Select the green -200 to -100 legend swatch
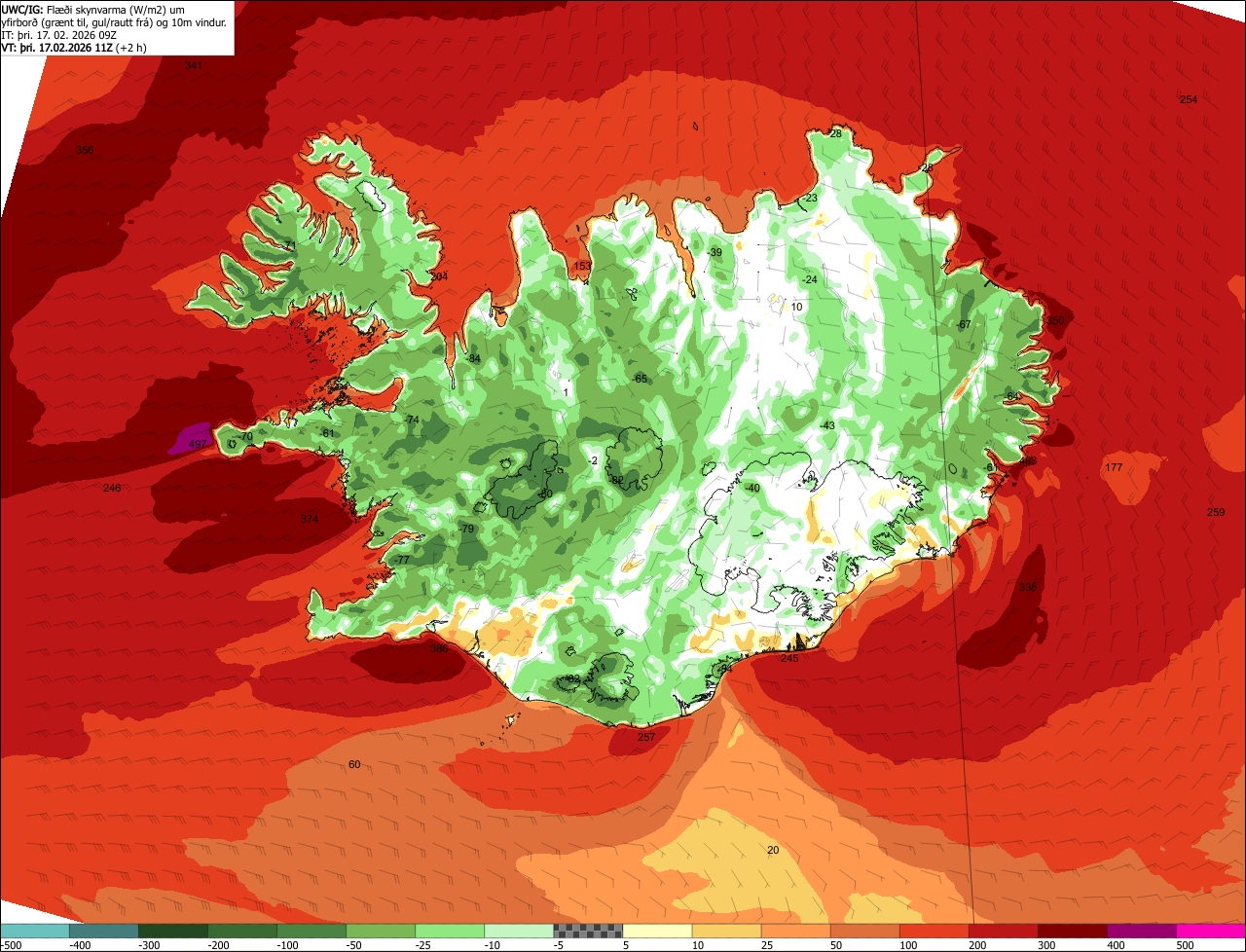The height and width of the screenshot is (952, 1246). tap(242, 931)
